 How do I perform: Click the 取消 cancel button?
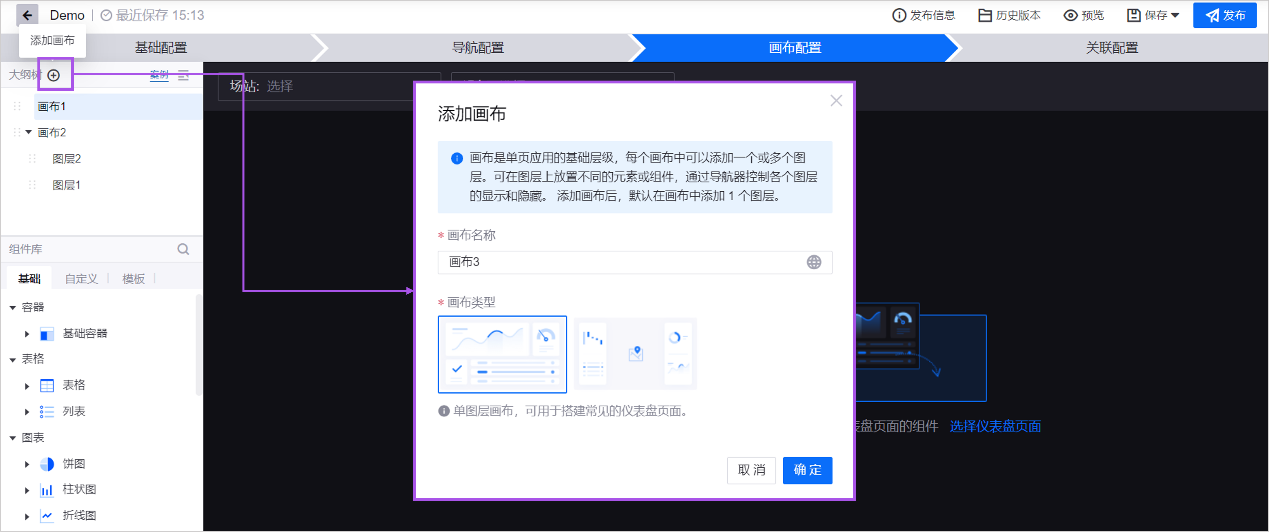tap(751, 470)
